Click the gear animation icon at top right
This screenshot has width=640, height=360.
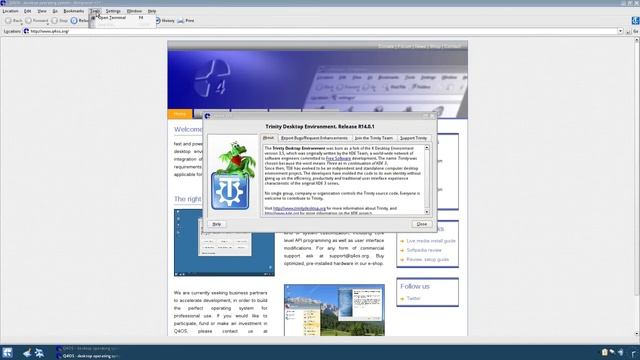(636, 20)
